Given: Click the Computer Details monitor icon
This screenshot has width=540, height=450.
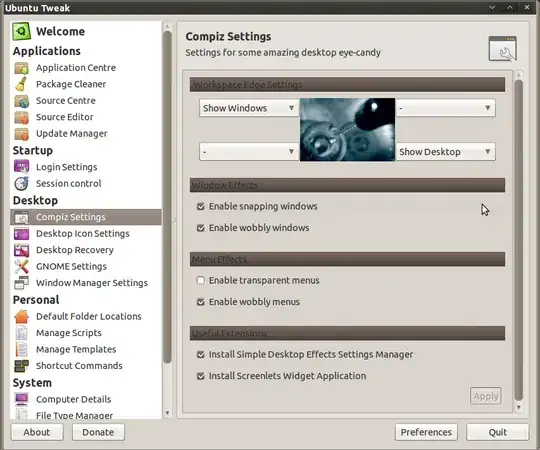Looking at the screenshot, I should click(21, 399).
